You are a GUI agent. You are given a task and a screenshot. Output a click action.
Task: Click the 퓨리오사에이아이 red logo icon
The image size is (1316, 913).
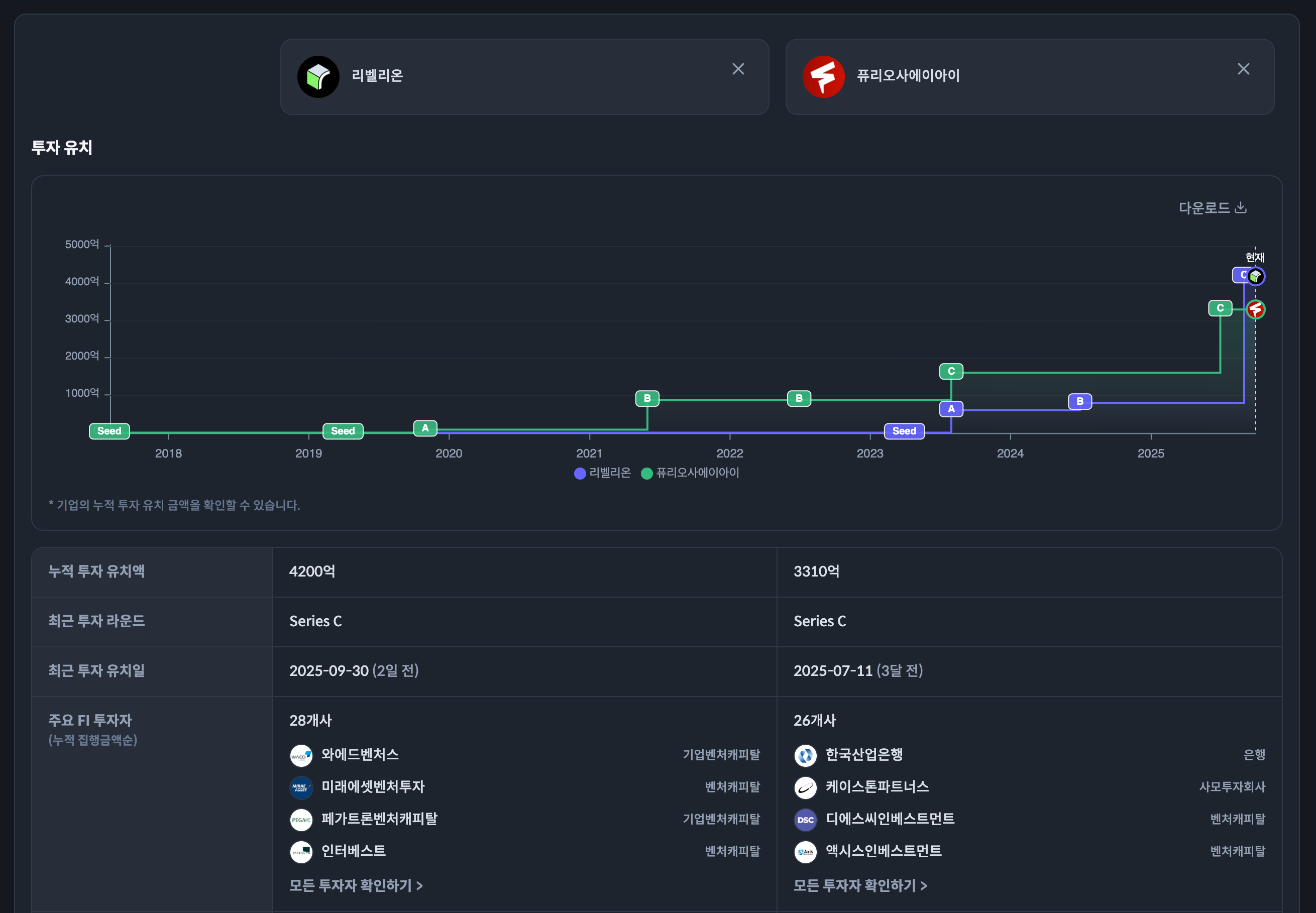tap(823, 77)
